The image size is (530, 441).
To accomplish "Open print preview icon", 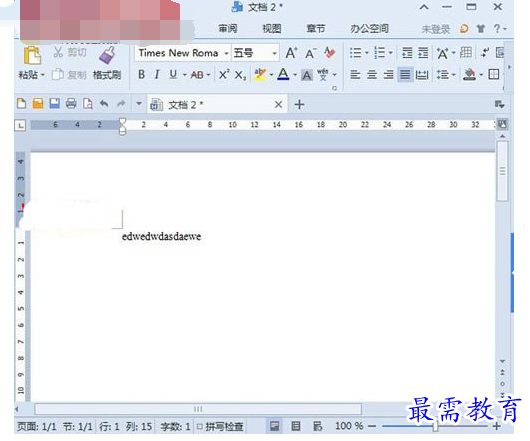I will pyautogui.click(x=88, y=103).
